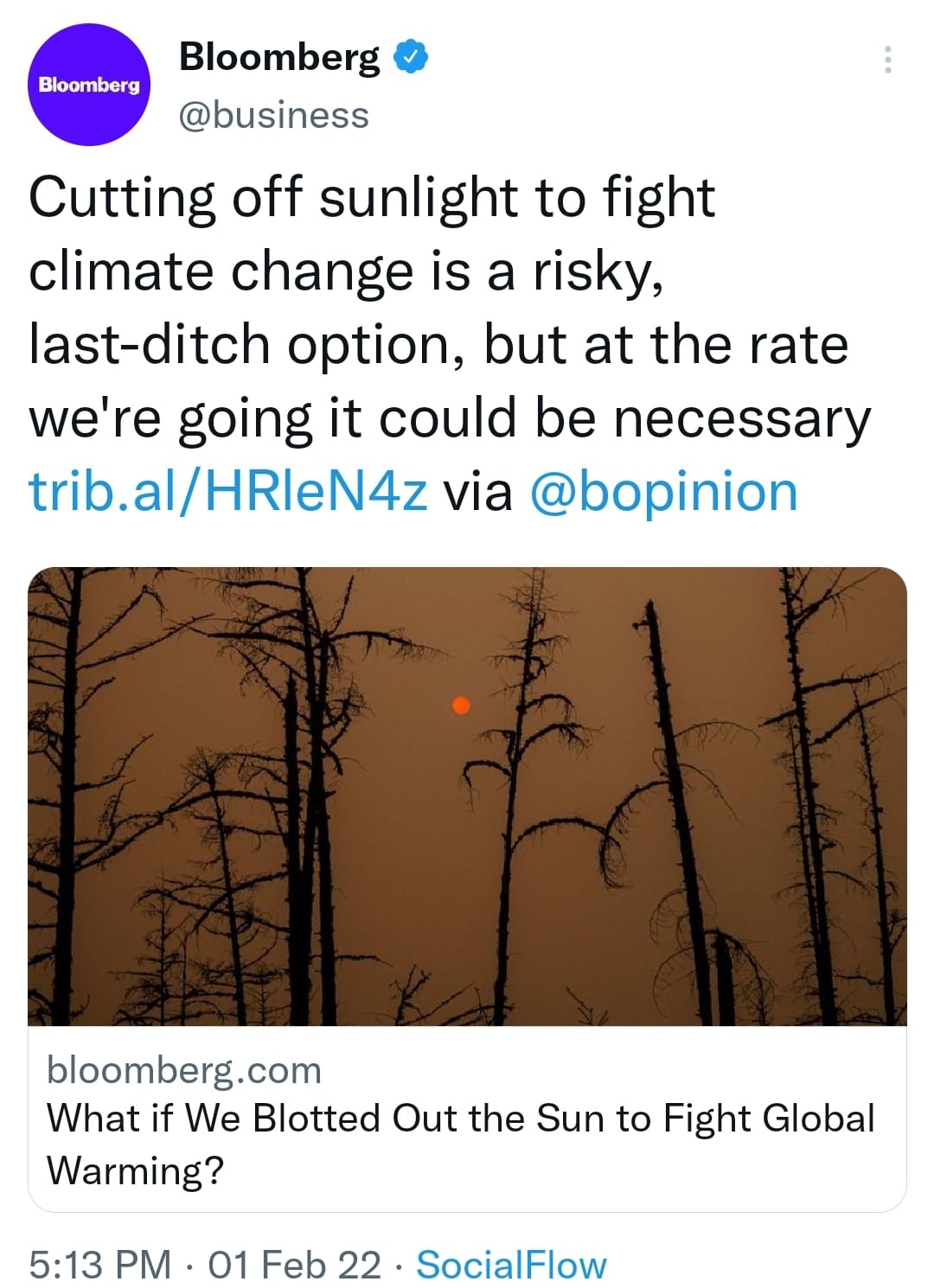The height and width of the screenshot is (1288, 934).
Task: Click the word 'via' before the mention
Action: pyautogui.click(x=477, y=492)
